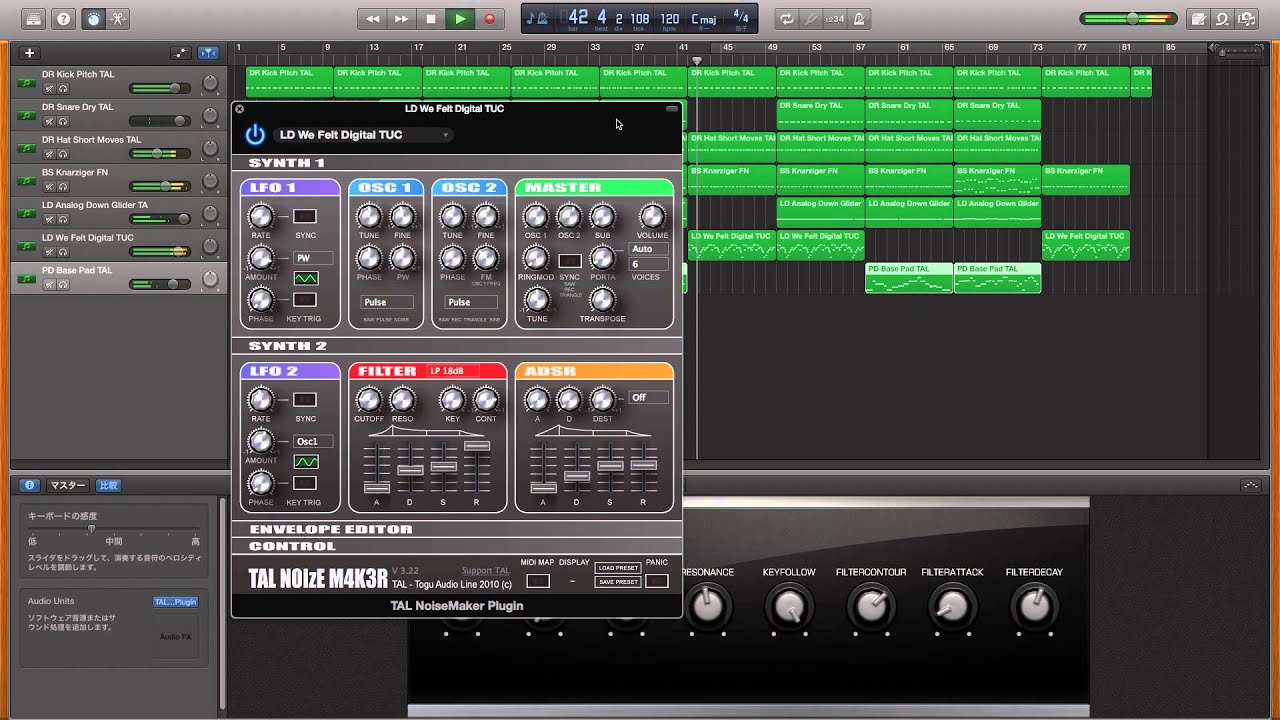This screenshot has height=720, width=1280.
Task: Click the Filter CUTOFF knob
Action: click(x=369, y=401)
